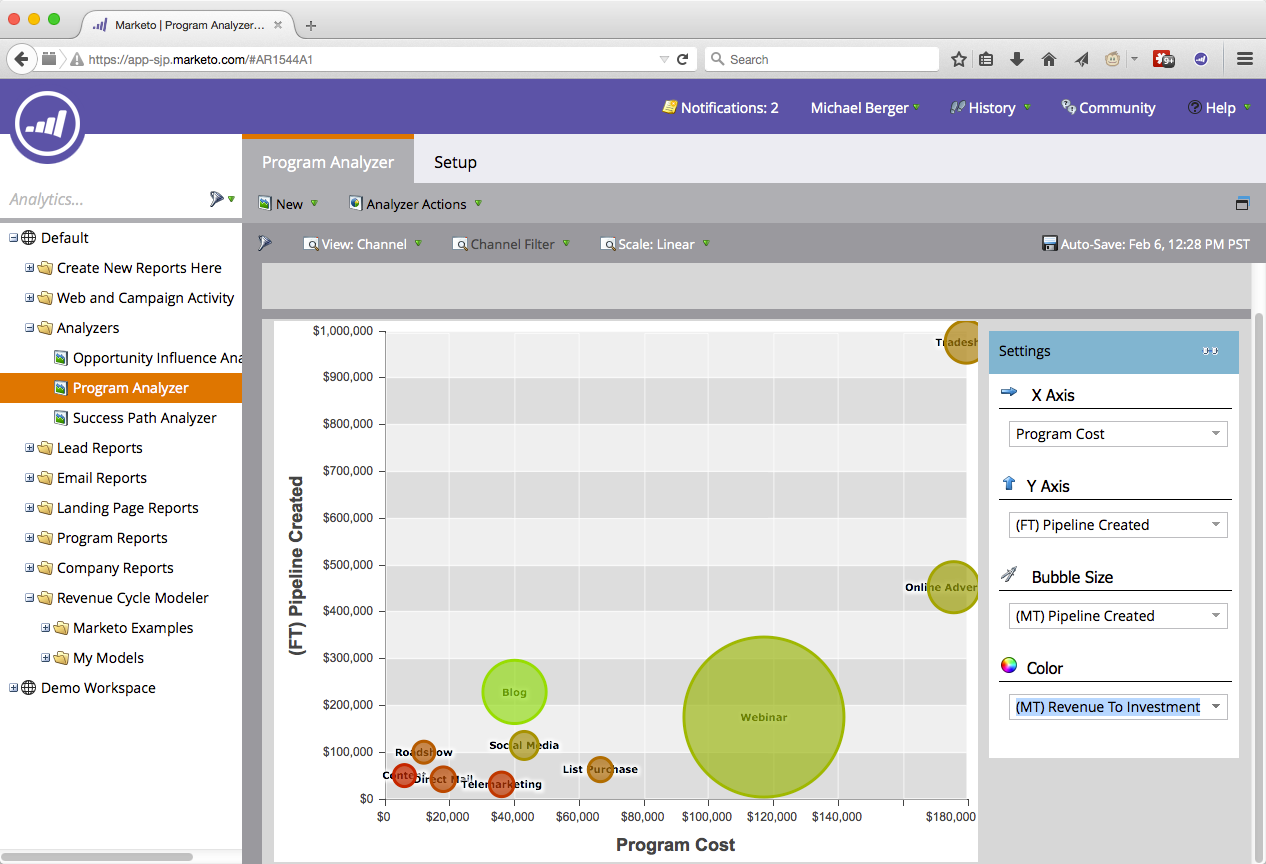
Task: Click the browser home icon
Action: tap(1049, 59)
